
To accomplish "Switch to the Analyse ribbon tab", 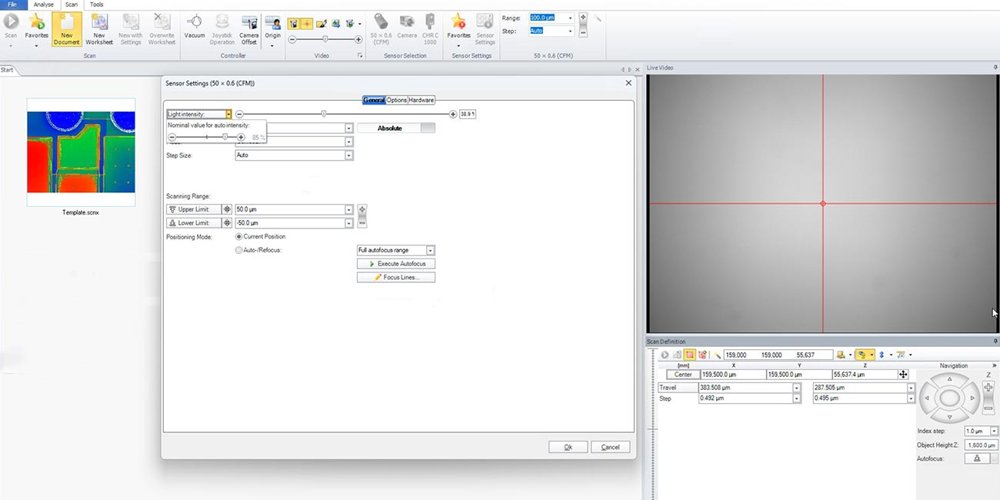I will tap(43, 4).
